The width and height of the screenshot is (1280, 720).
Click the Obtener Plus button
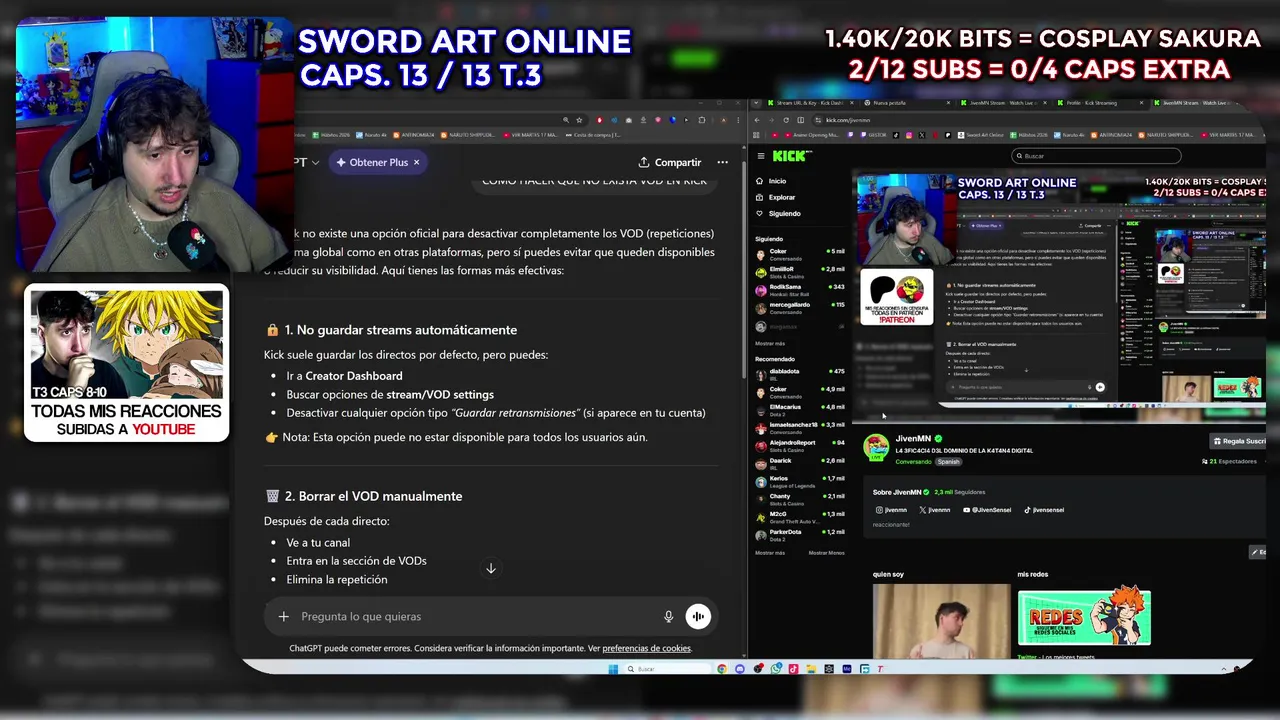coord(371,162)
